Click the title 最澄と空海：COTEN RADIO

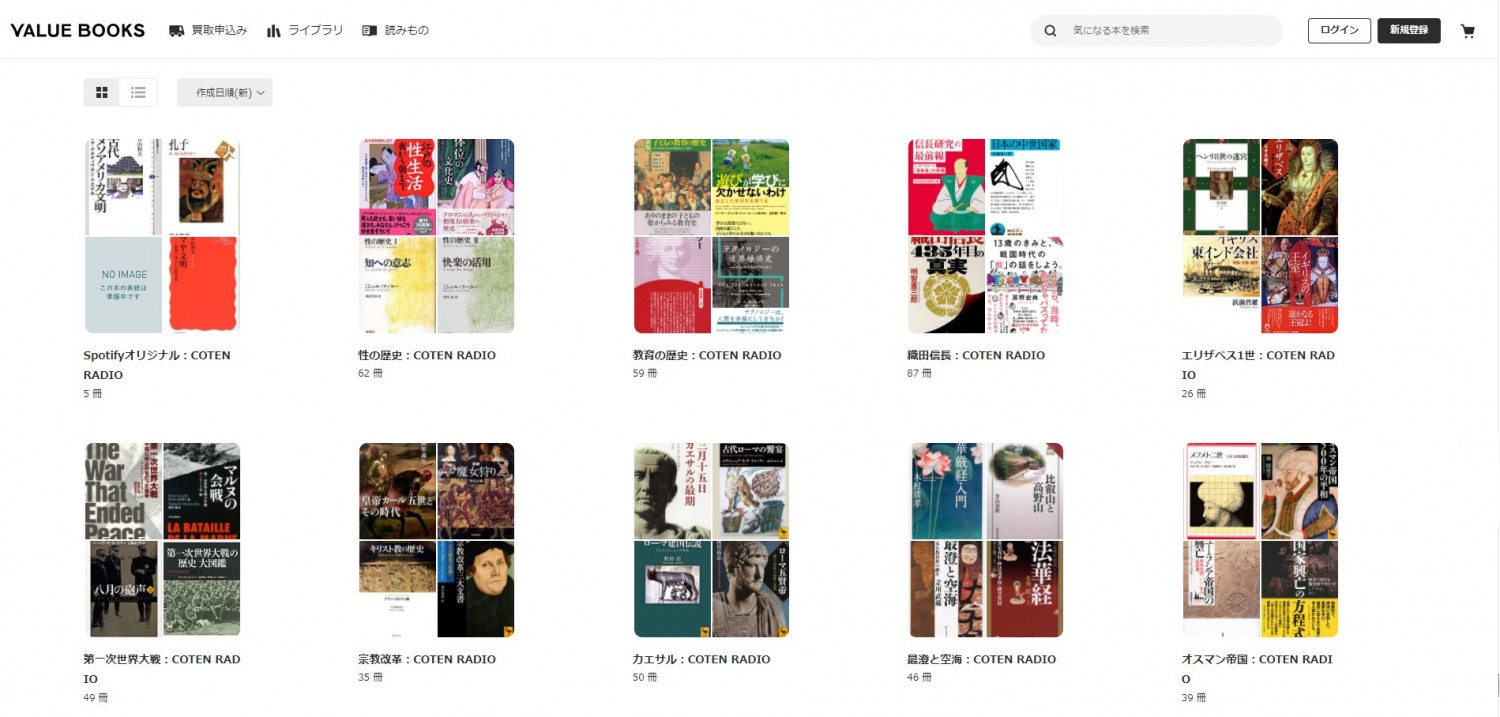point(981,659)
